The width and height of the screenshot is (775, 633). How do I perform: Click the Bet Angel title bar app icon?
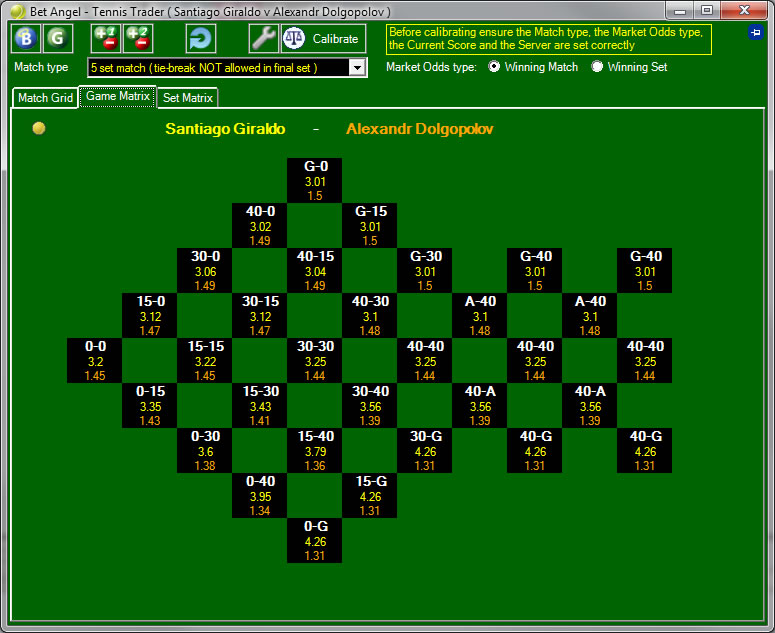17,11
